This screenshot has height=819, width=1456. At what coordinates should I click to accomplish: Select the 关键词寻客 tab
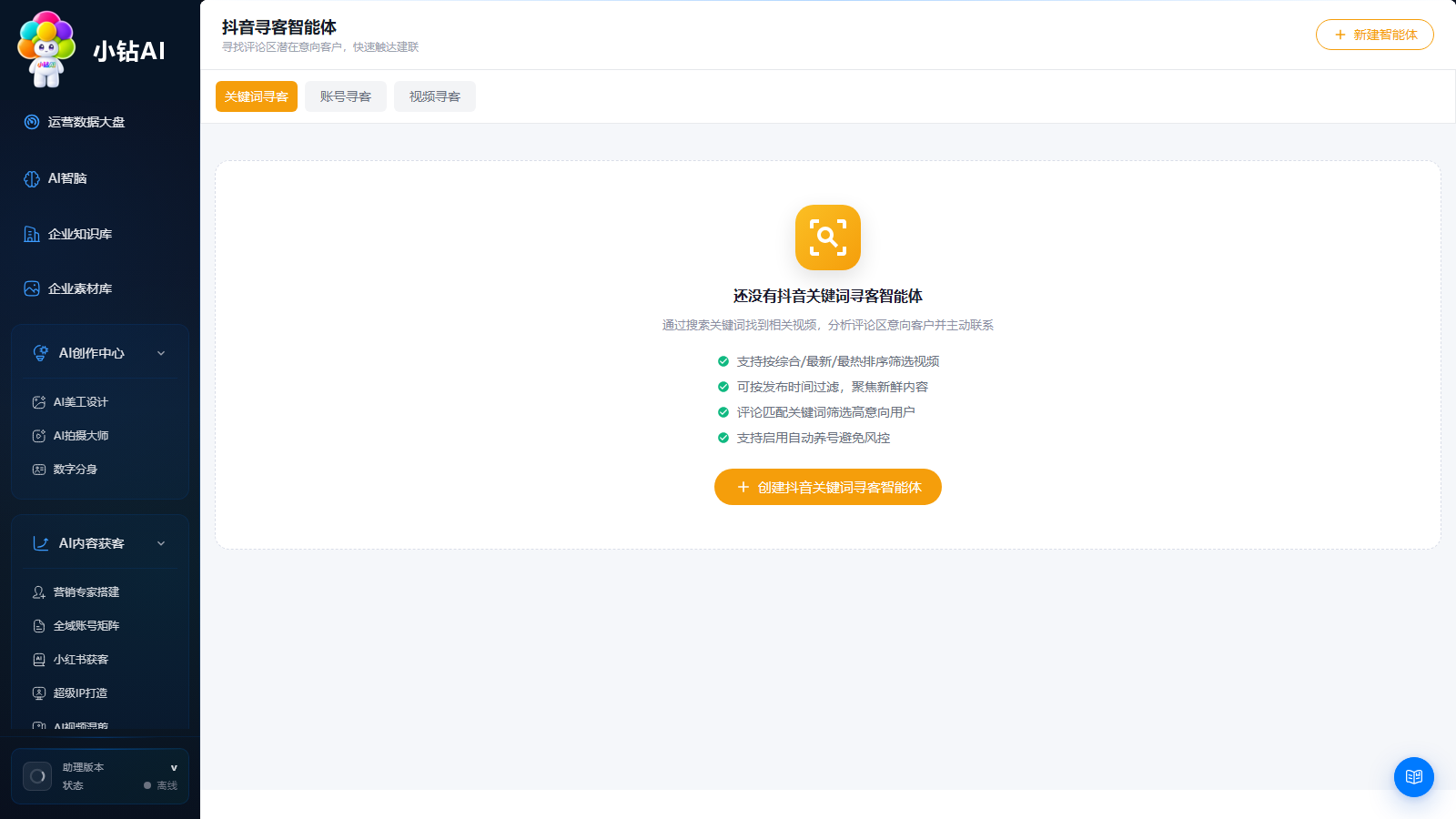coord(257,96)
